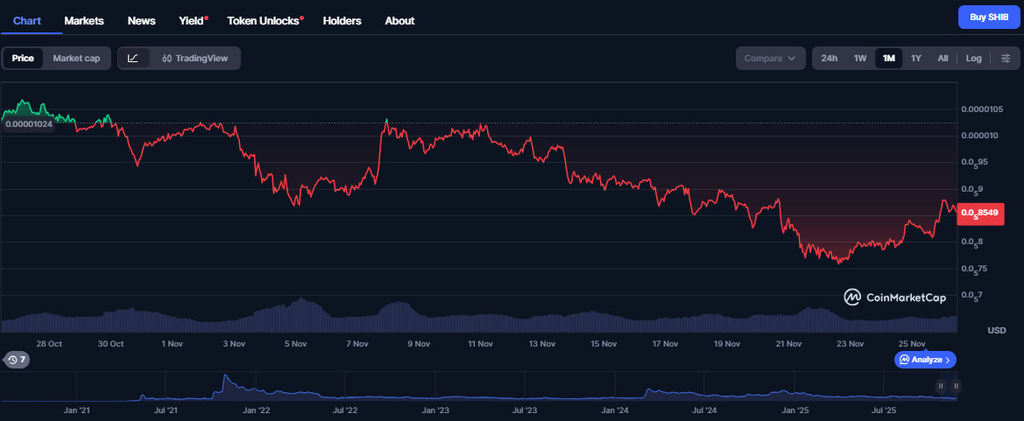
Task: Grab the left range handle of navigator
Action: [x=940, y=386]
